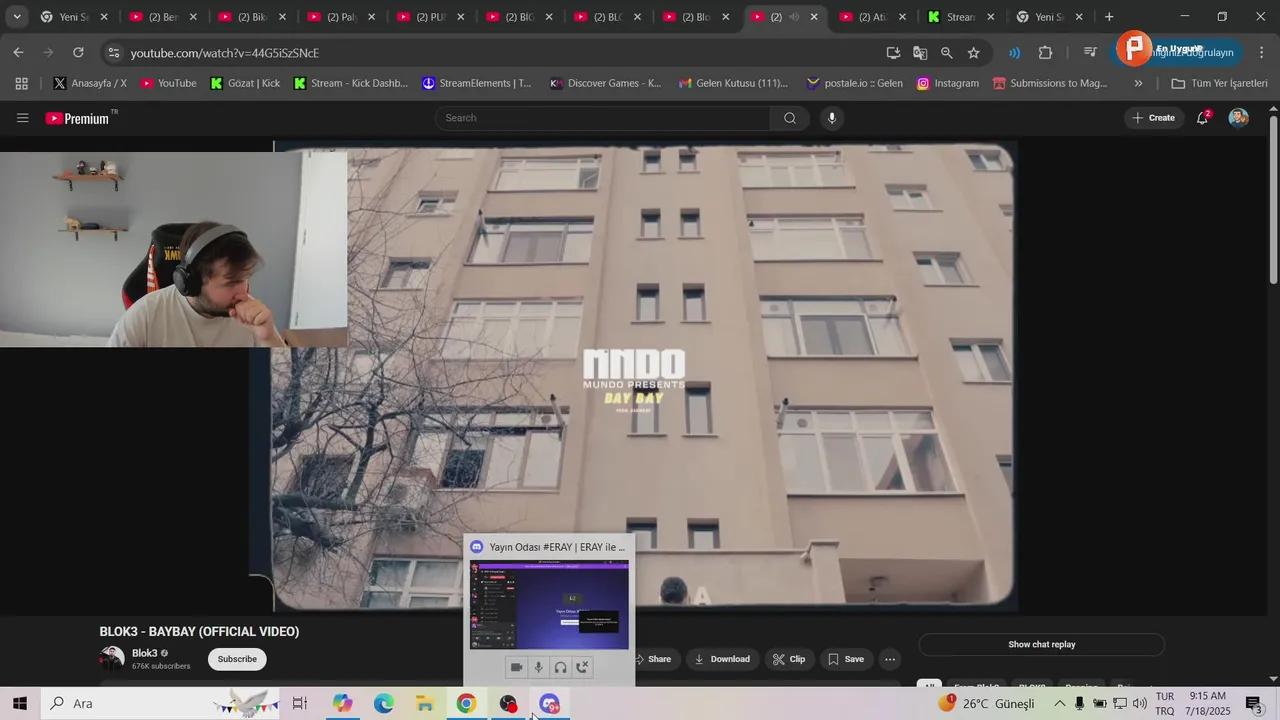Viewport: 1280px width, 720px height.
Task: Open media controls in Chrome toolbar
Action: 1091,52
